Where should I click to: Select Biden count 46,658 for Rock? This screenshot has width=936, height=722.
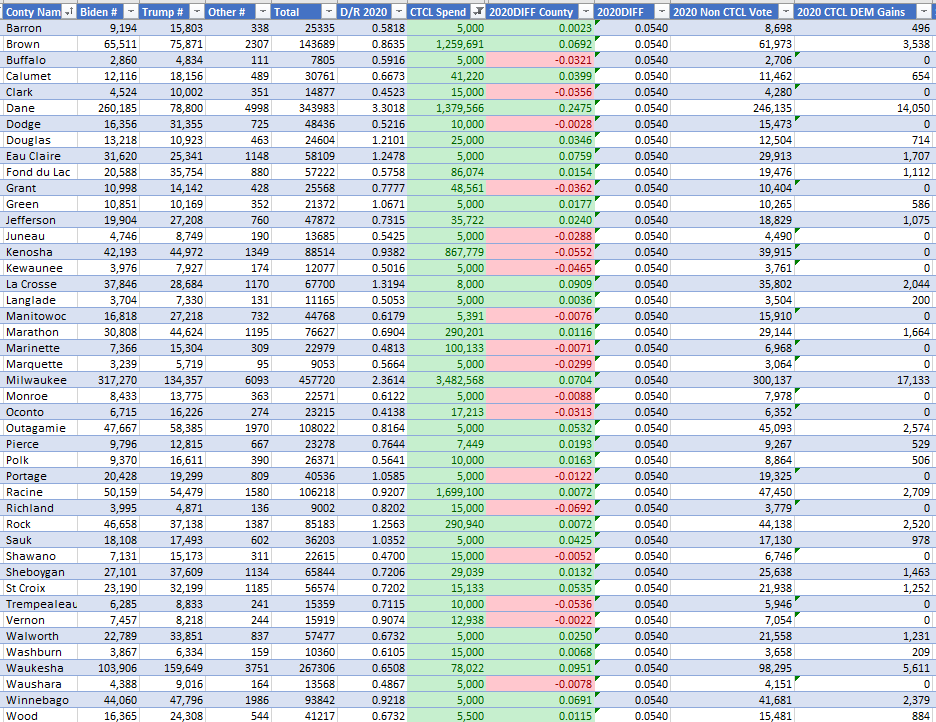point(109,524)
